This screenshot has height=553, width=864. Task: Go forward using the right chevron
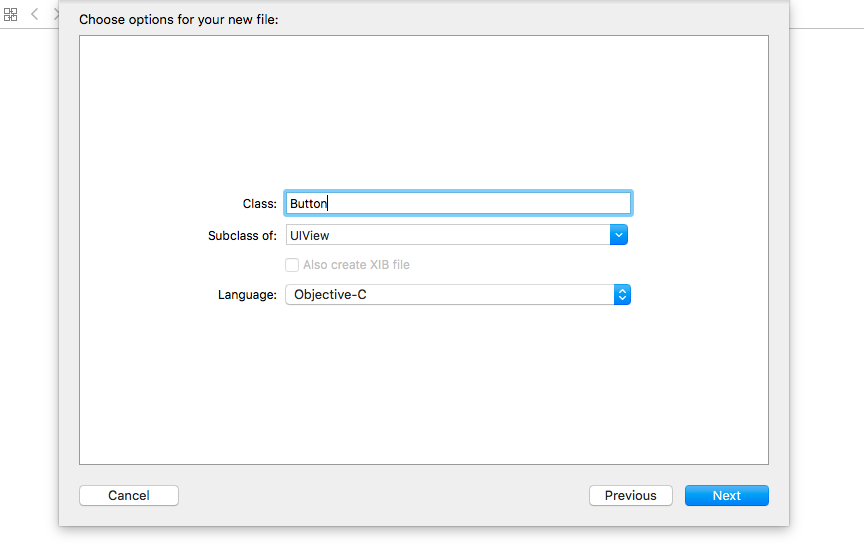coord(56,14)
